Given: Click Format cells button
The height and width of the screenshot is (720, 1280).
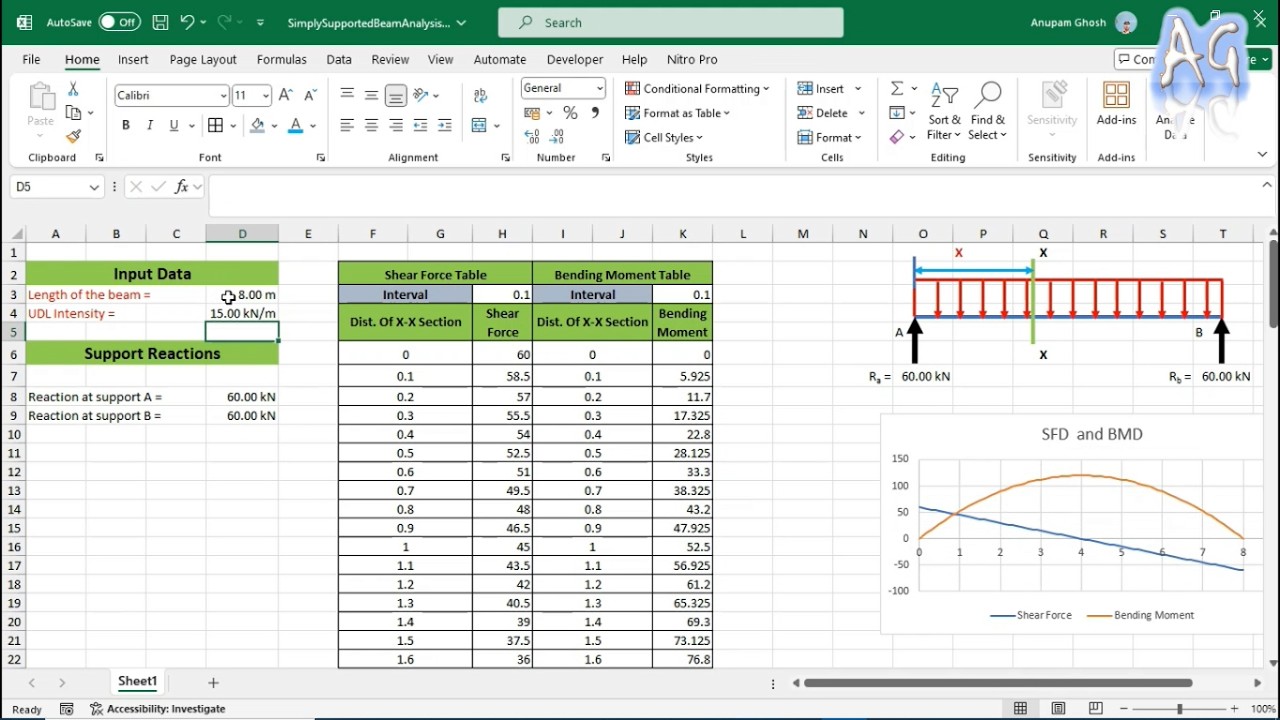Looking at the screenshot, I should (830, 137).
